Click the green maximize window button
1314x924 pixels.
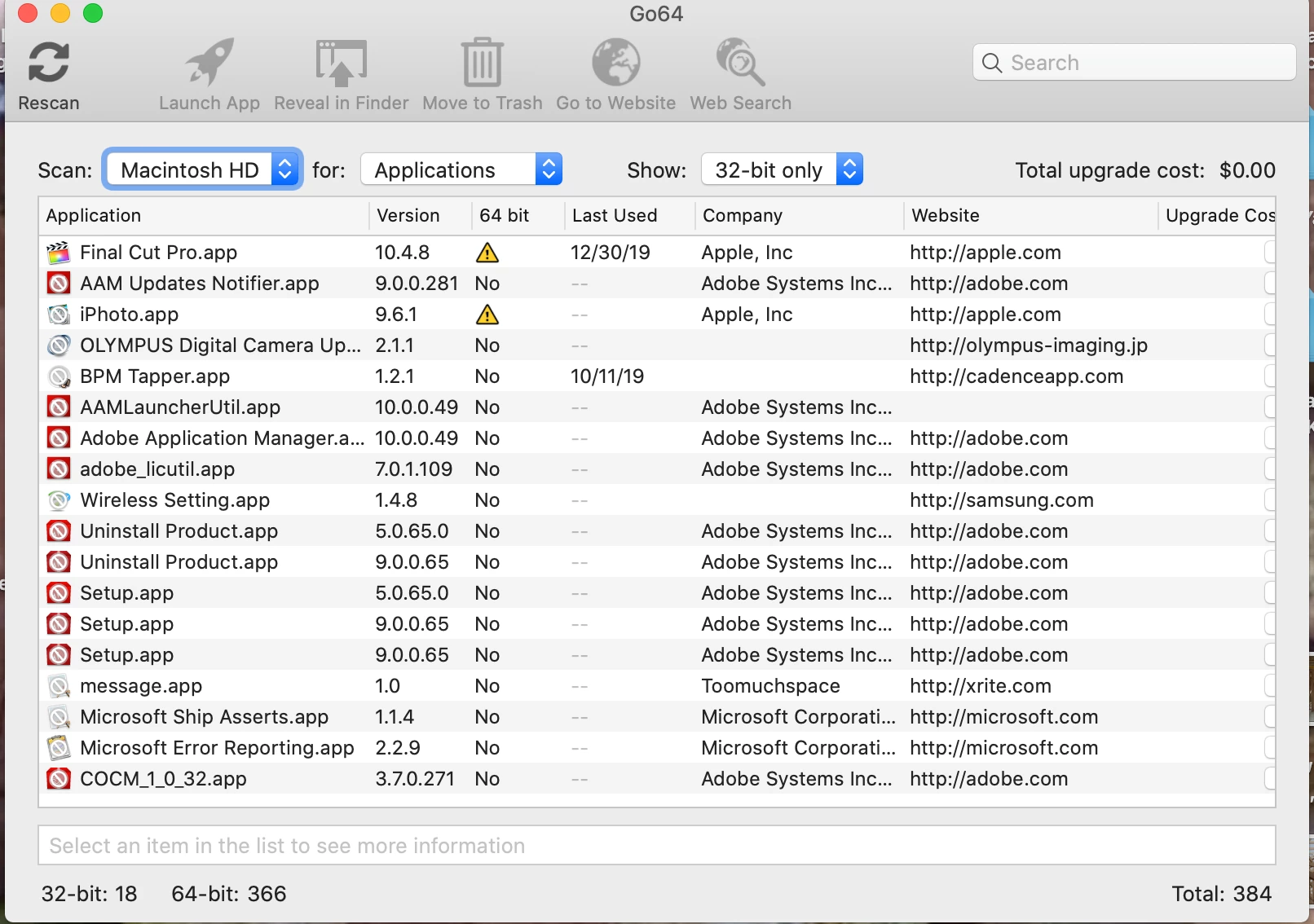click(93, 13)
